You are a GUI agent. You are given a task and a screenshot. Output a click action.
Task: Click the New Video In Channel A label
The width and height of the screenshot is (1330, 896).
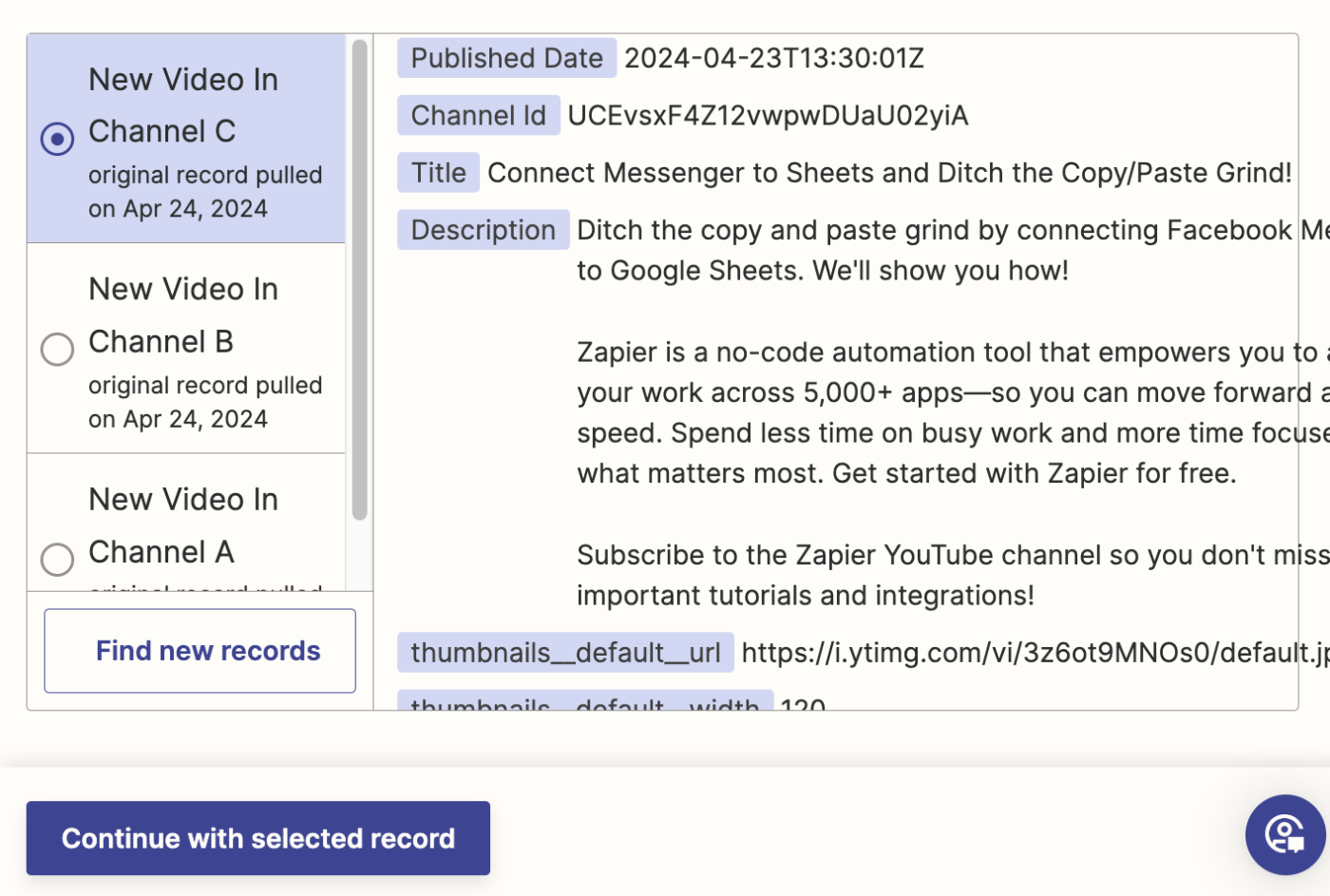coord(183,525)
